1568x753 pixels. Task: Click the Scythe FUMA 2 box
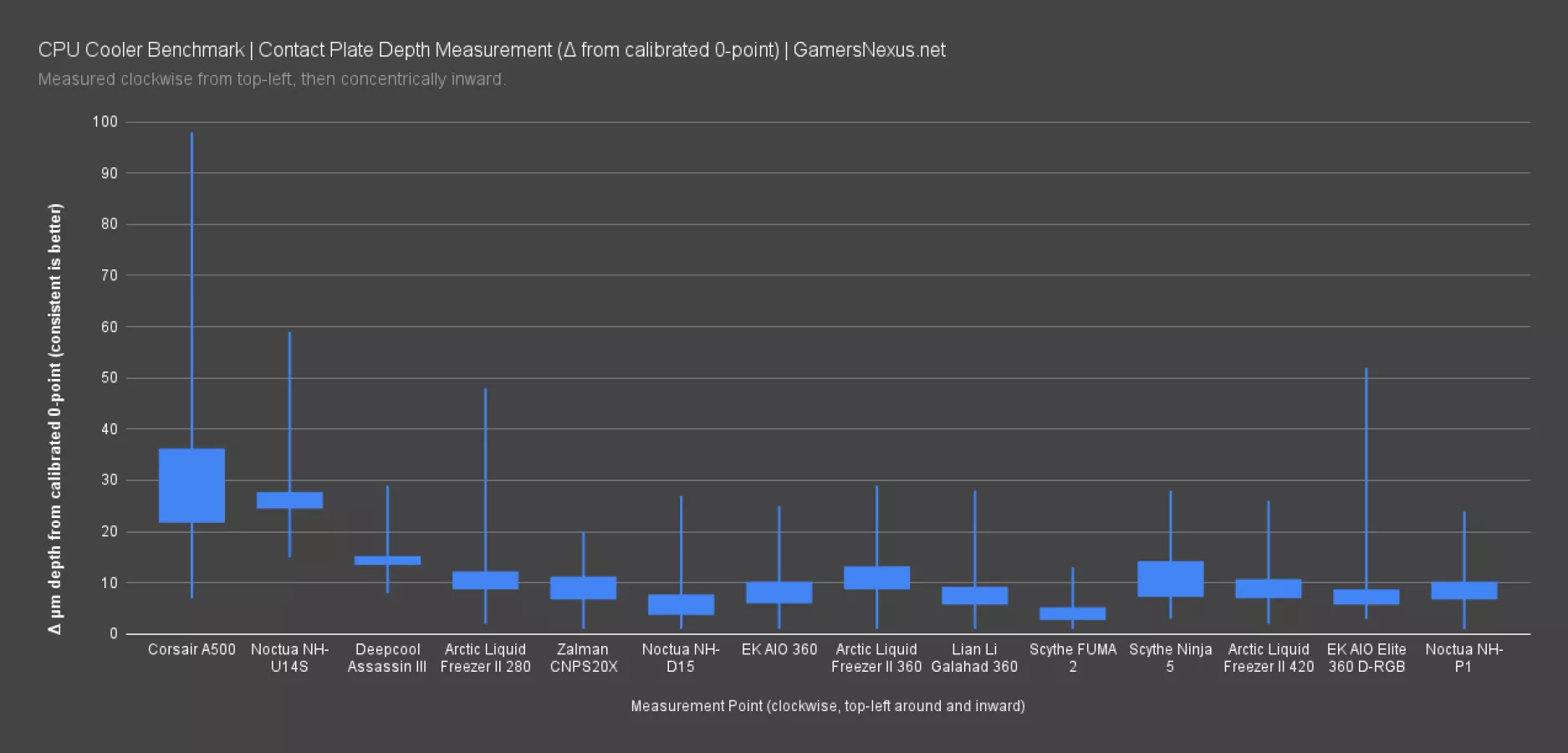(x=1072, y=613)
